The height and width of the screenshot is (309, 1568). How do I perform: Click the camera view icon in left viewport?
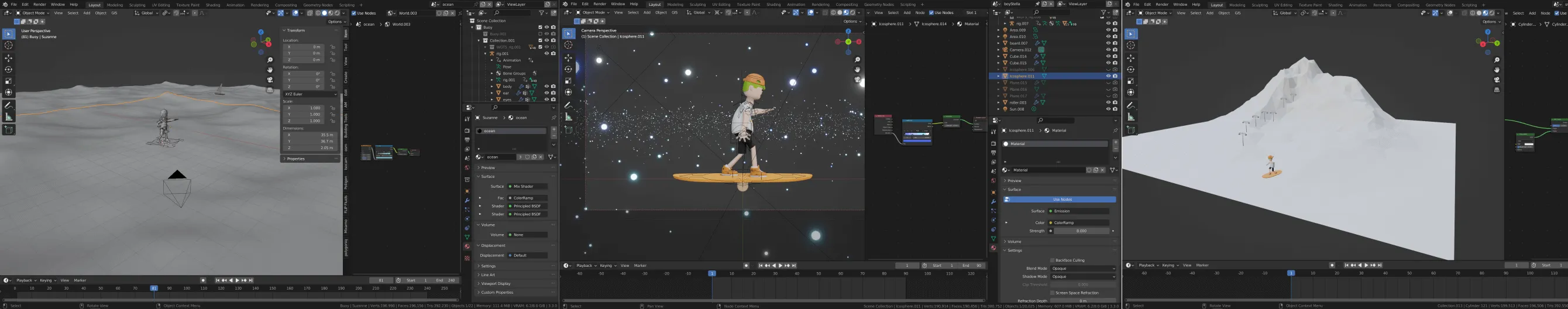pyautogui.click(x=270, y=80)
